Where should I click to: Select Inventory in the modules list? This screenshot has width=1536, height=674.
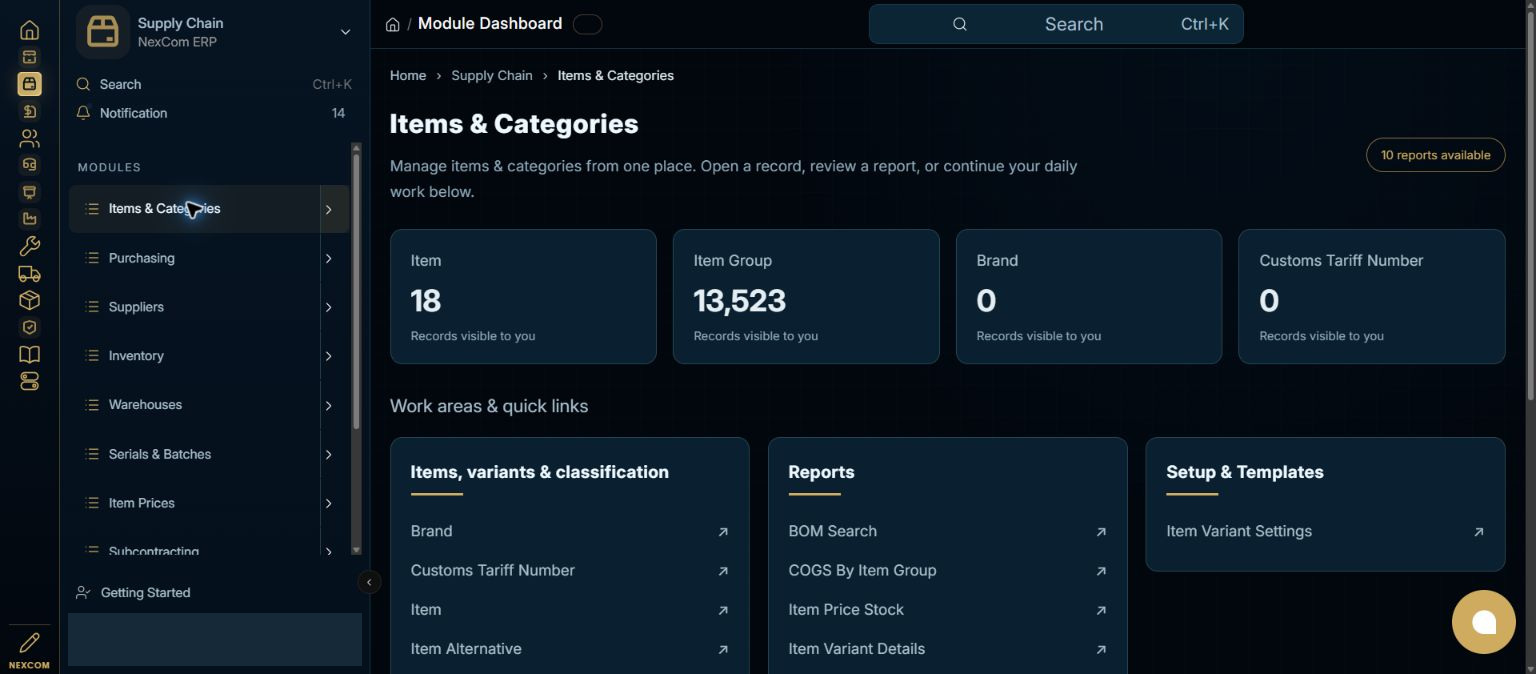[195, 356]
